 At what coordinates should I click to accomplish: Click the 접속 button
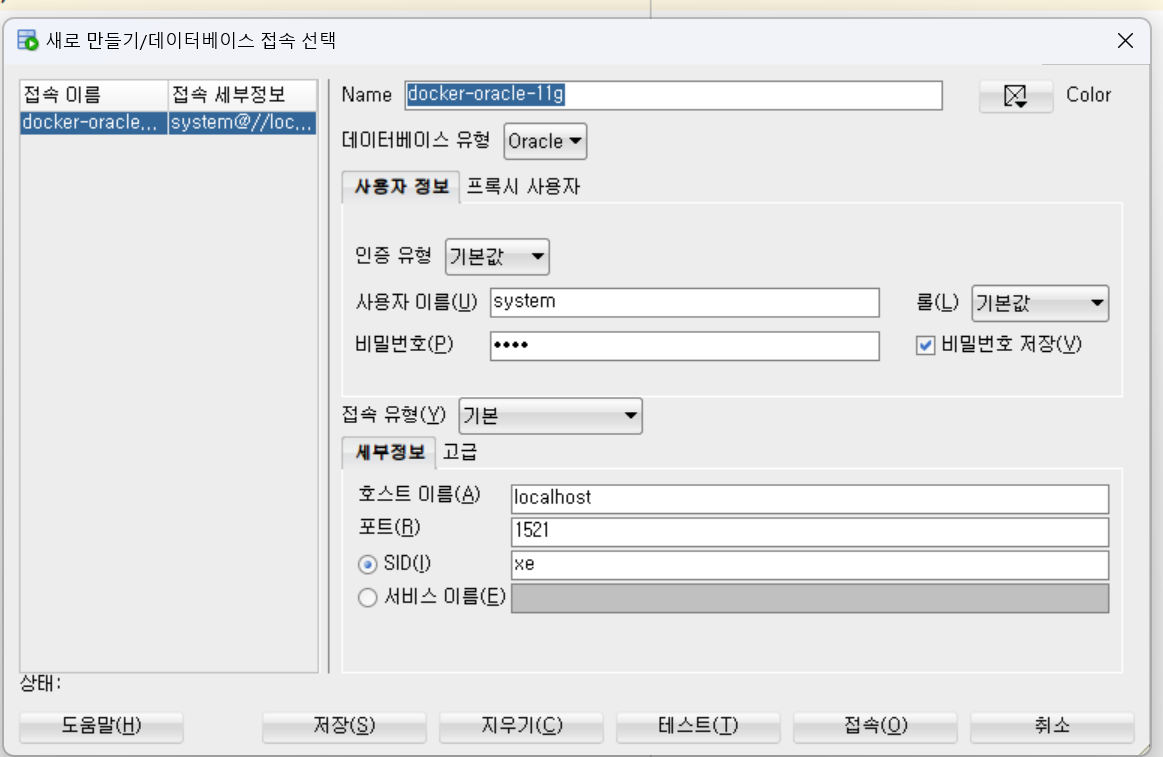click(875, 725)
